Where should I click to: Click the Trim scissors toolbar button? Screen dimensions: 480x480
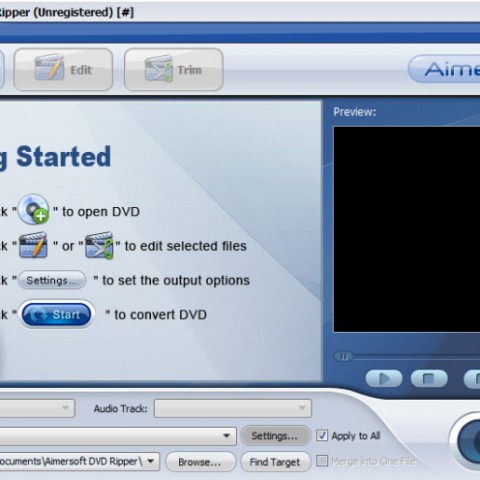click(x=174, y=69)
